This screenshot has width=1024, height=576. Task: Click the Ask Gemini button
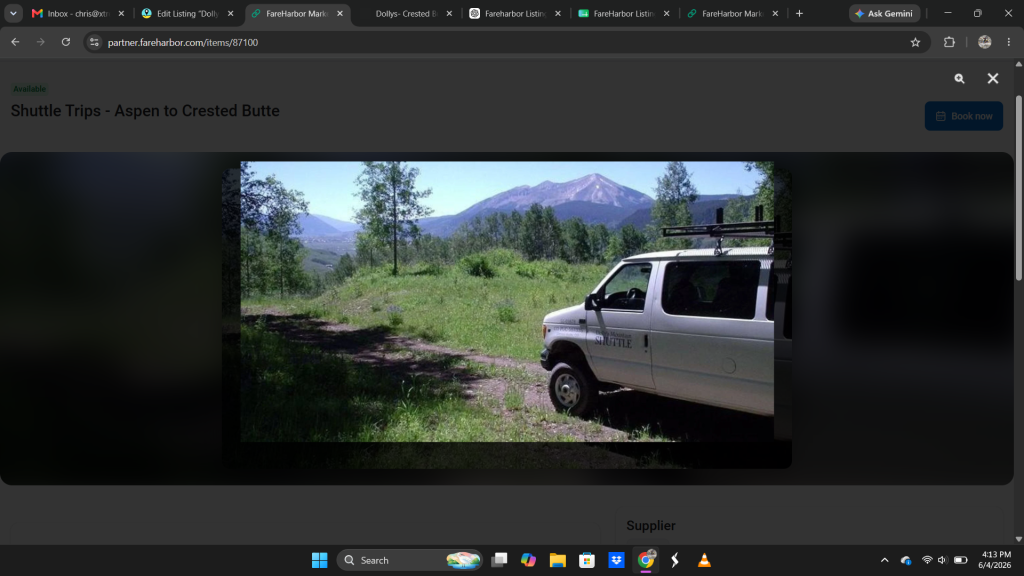pos(884,13)
